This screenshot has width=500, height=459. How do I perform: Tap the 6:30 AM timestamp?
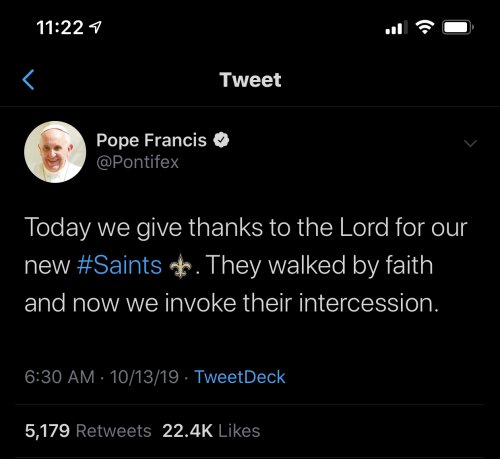click(60, 377)
